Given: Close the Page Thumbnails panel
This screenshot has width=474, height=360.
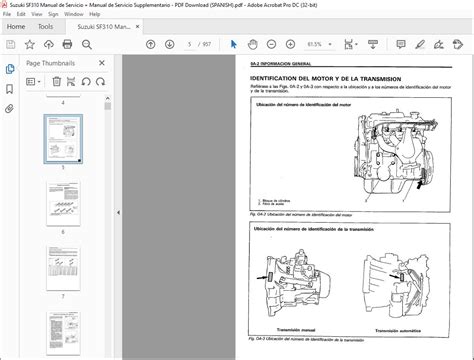Looking at the screenshot, I should (x=102, y=63).
